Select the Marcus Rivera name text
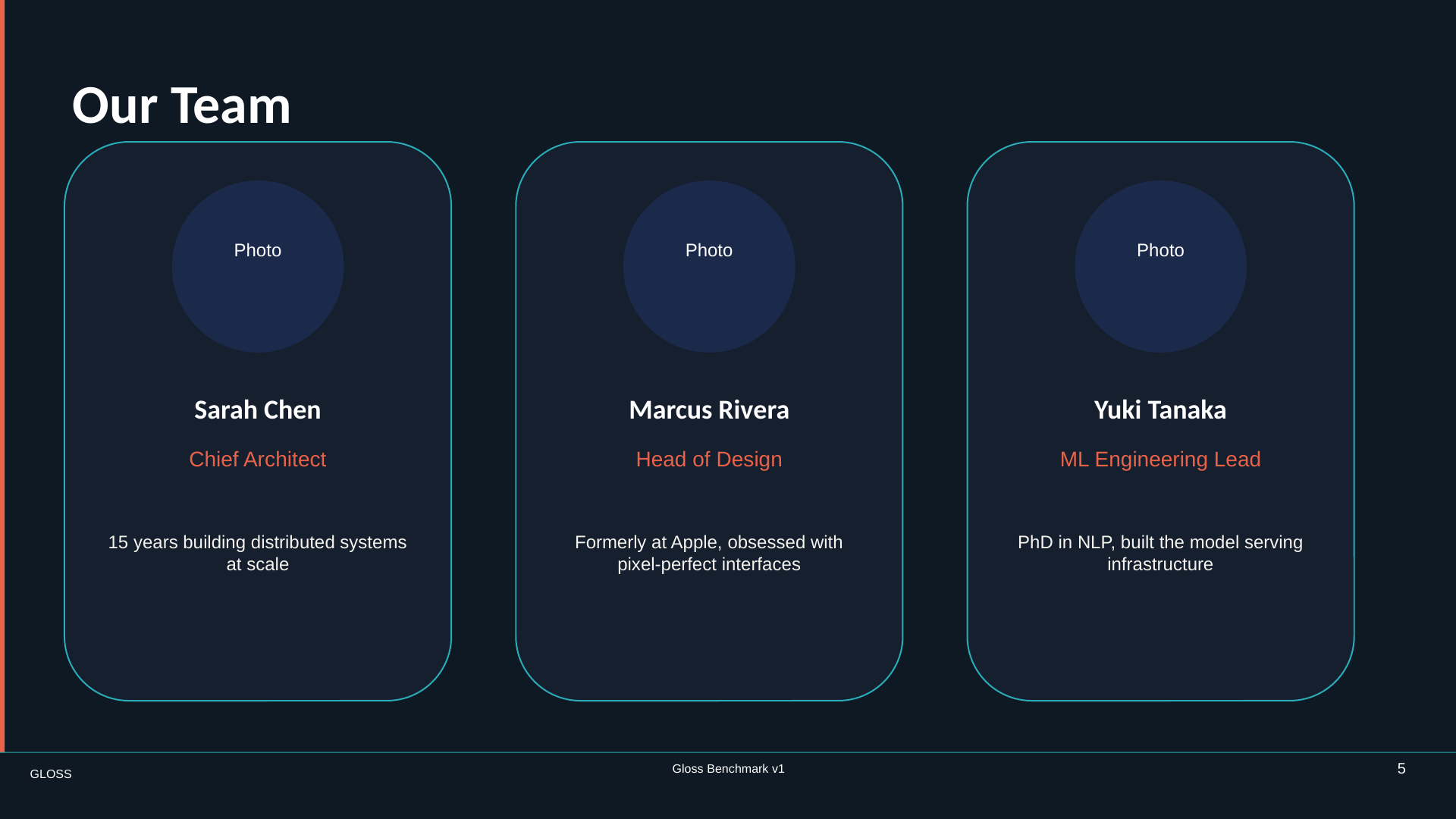This screenshot has width=1456, height=819. point(709,409)
